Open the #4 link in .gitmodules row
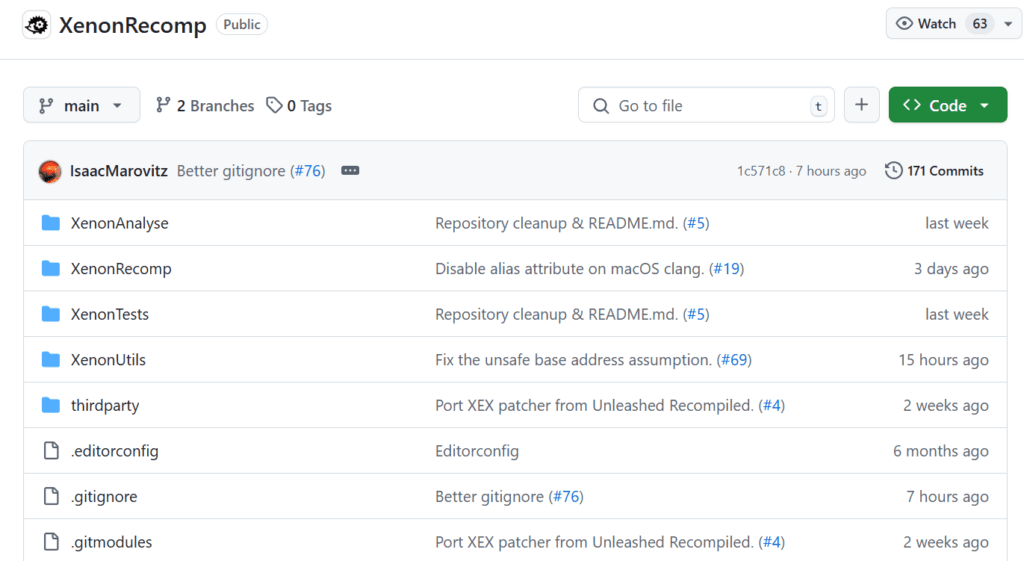The height and width of the screenshot is (561, 1024). 772,542
